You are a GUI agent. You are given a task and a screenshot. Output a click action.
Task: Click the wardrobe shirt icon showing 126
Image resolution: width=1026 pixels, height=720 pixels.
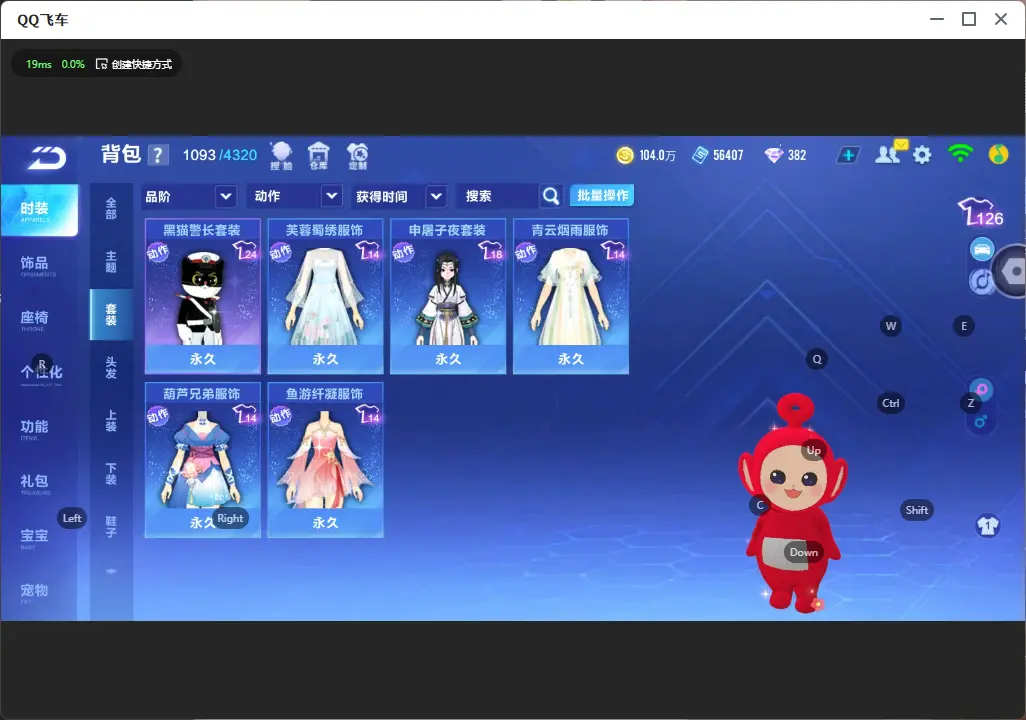click(x=981, y=212)
